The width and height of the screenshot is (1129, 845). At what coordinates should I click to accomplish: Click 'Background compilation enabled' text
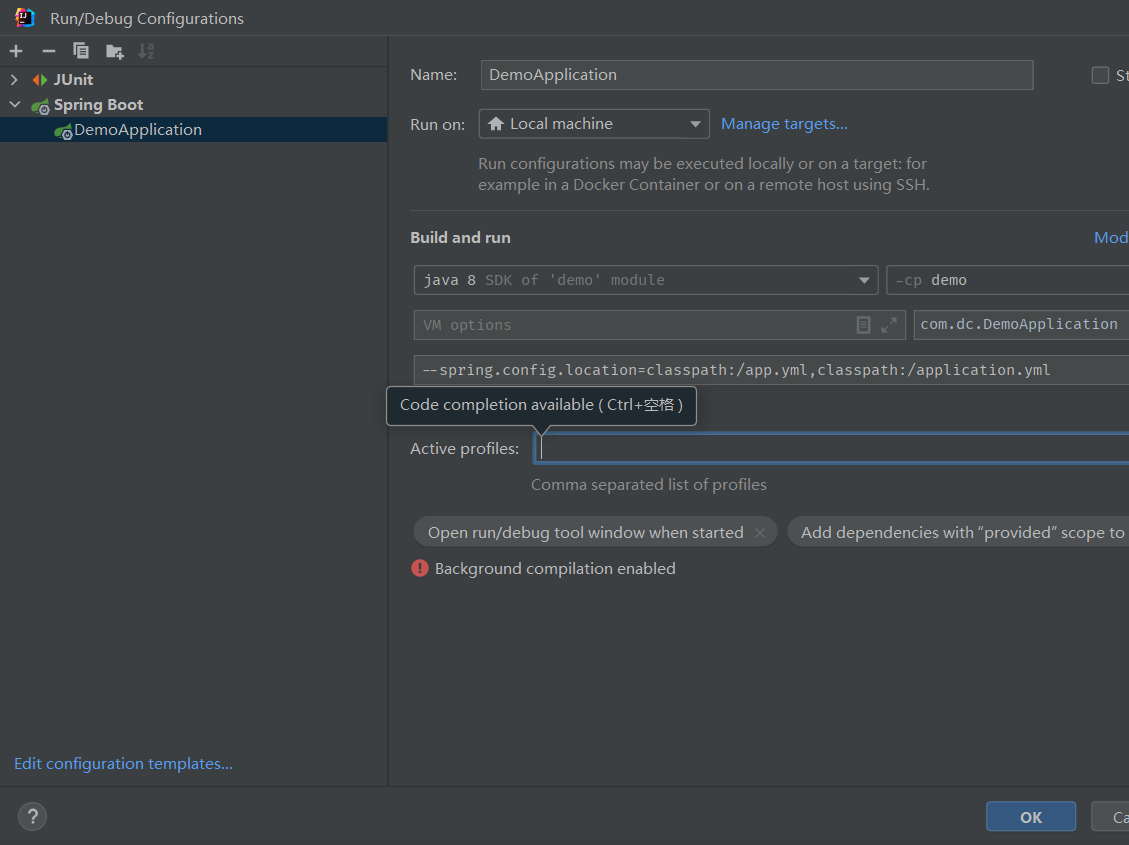pyautogui.click(x=555, y=569)
